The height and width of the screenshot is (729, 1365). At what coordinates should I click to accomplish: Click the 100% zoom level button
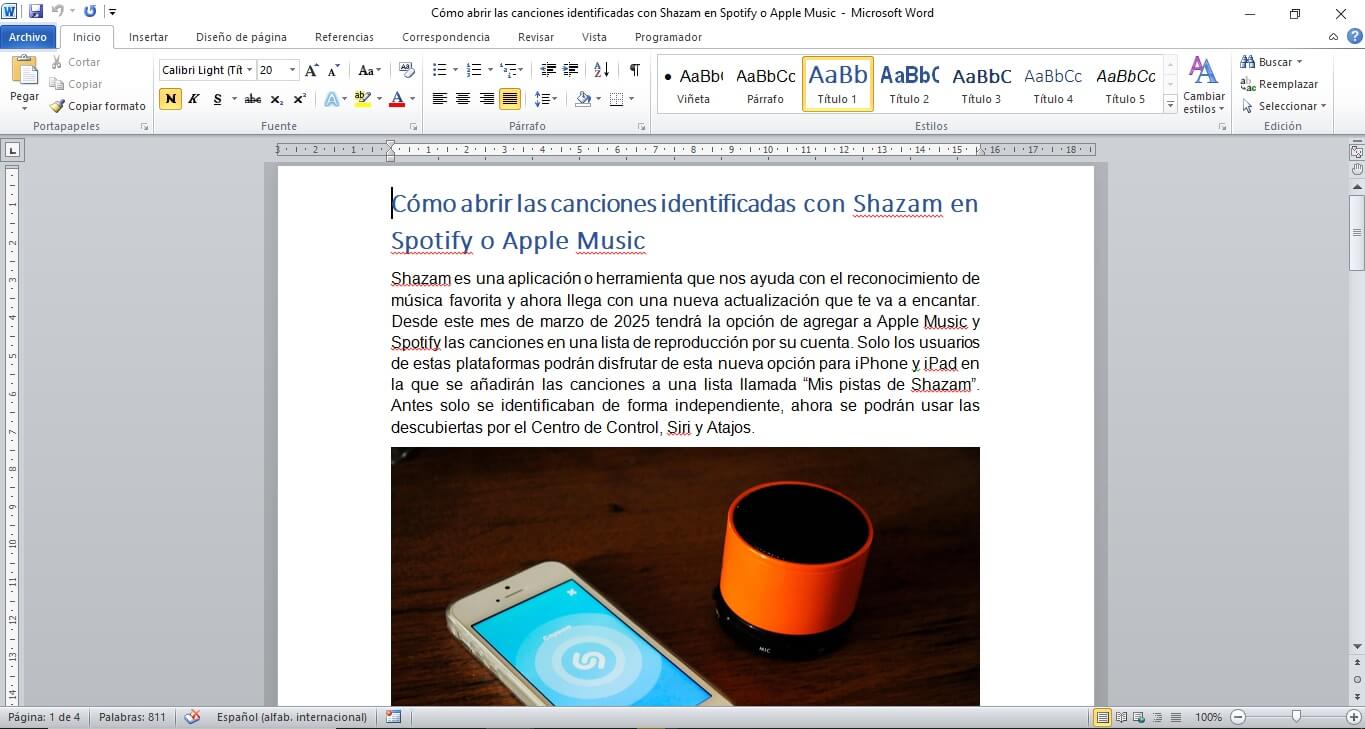1208,717
